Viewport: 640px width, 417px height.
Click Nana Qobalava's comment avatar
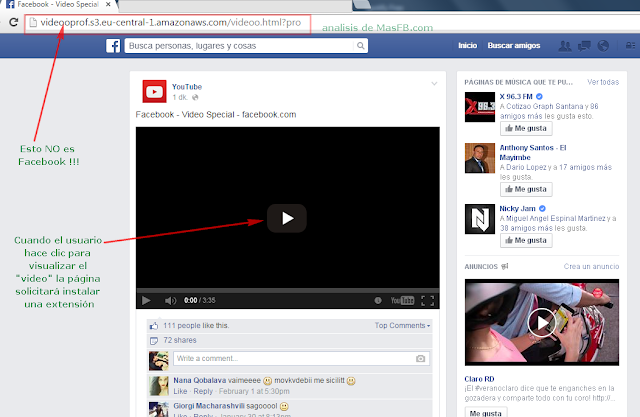click(159, 386)
